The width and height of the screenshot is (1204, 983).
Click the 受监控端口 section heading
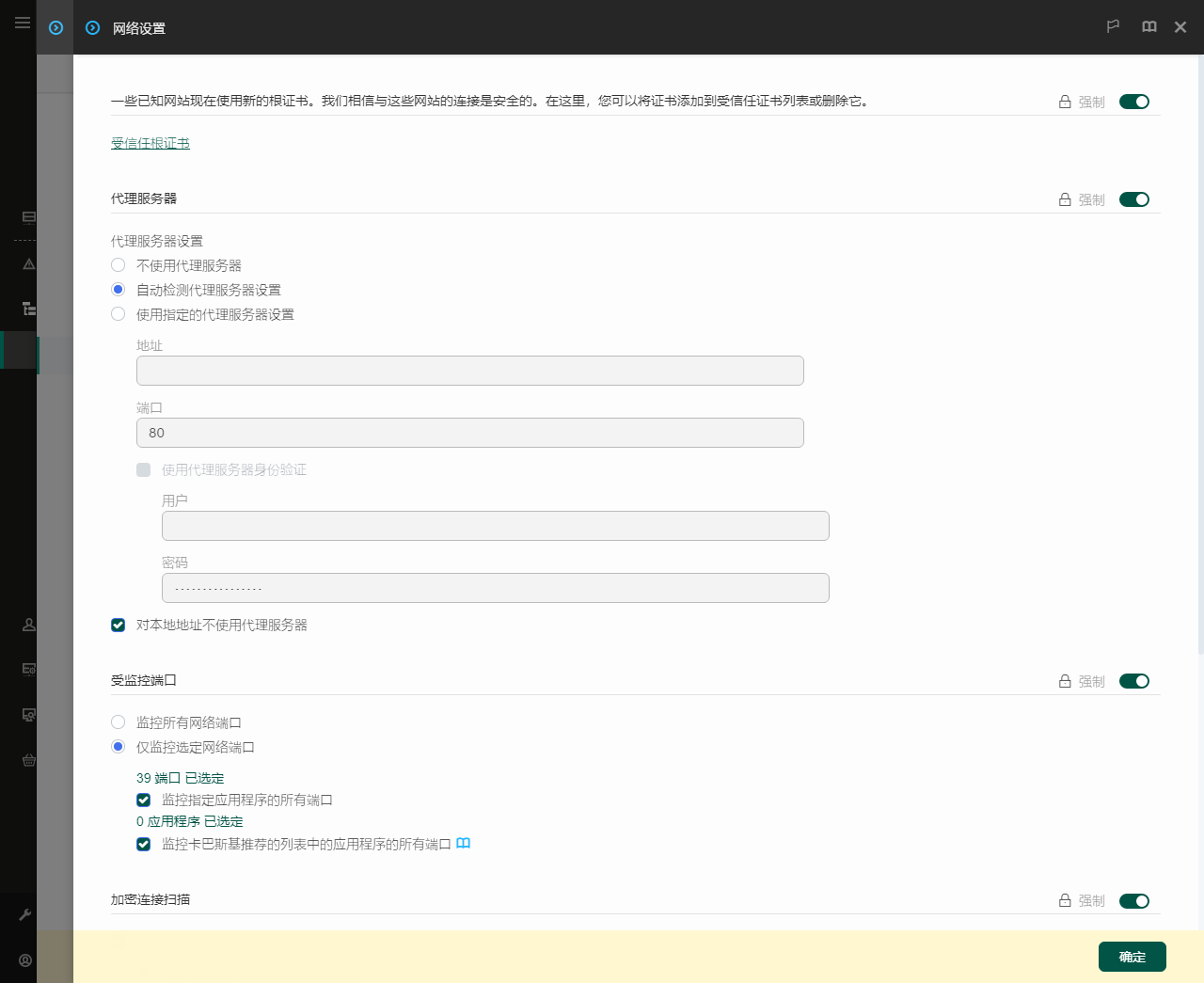pyautogui.click(x=144, y=680)
